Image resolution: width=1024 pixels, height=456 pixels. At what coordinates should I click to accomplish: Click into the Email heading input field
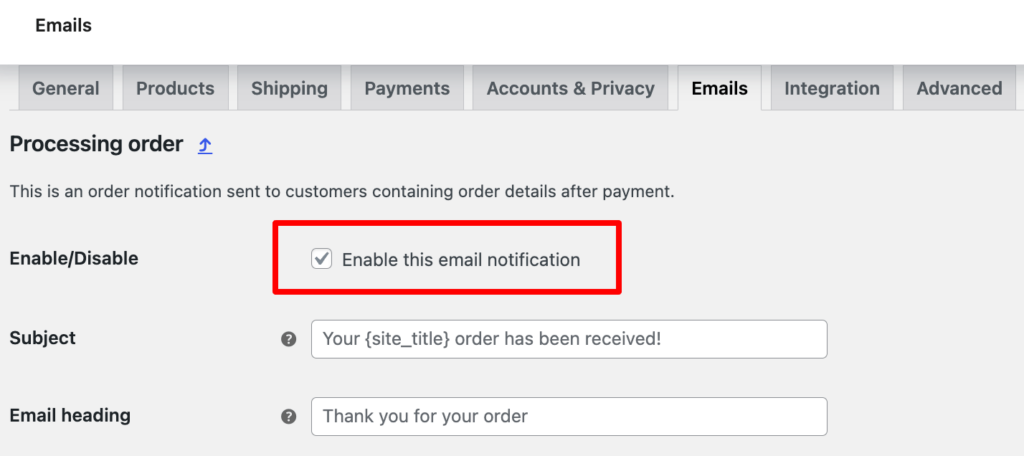[569, 416]
